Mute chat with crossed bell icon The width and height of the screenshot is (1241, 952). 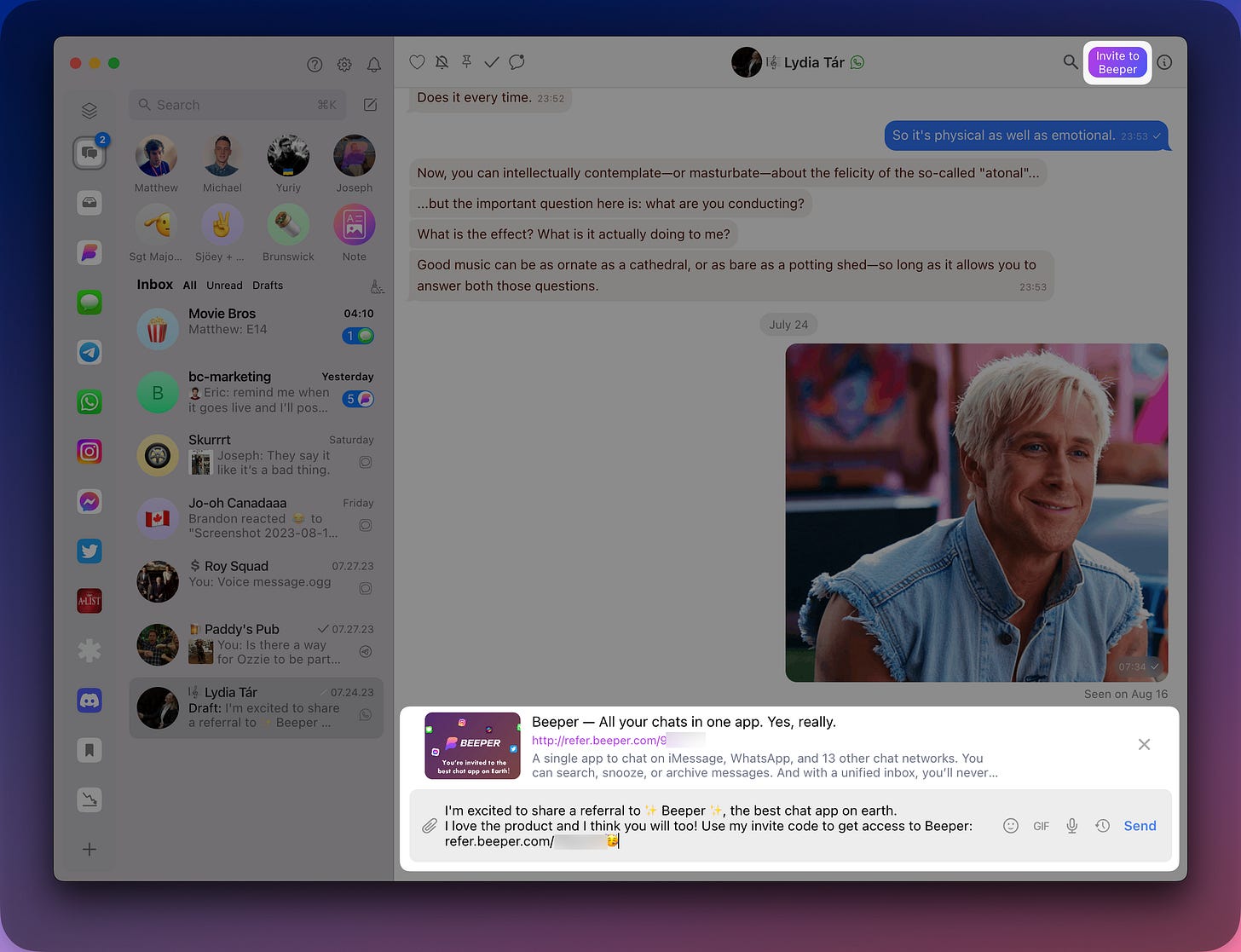(x=442, y=62)
